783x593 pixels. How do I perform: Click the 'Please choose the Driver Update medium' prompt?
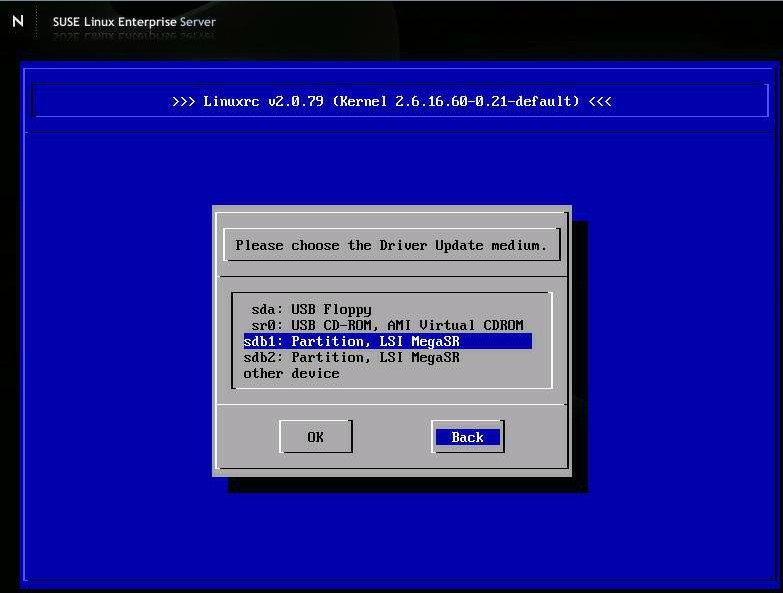click(x=391, y=245)
